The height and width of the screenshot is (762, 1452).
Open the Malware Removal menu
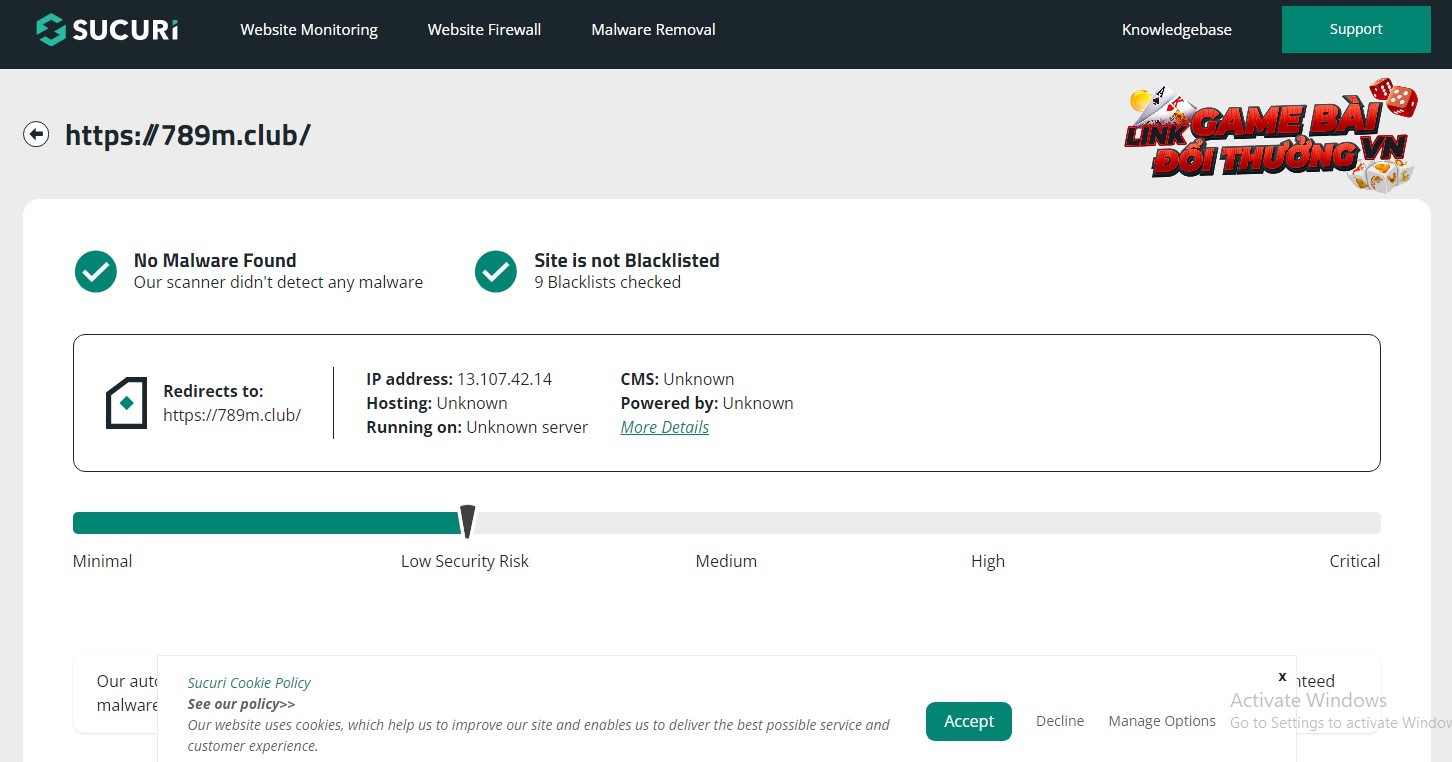pyautogui.click(x=653, y=30)
